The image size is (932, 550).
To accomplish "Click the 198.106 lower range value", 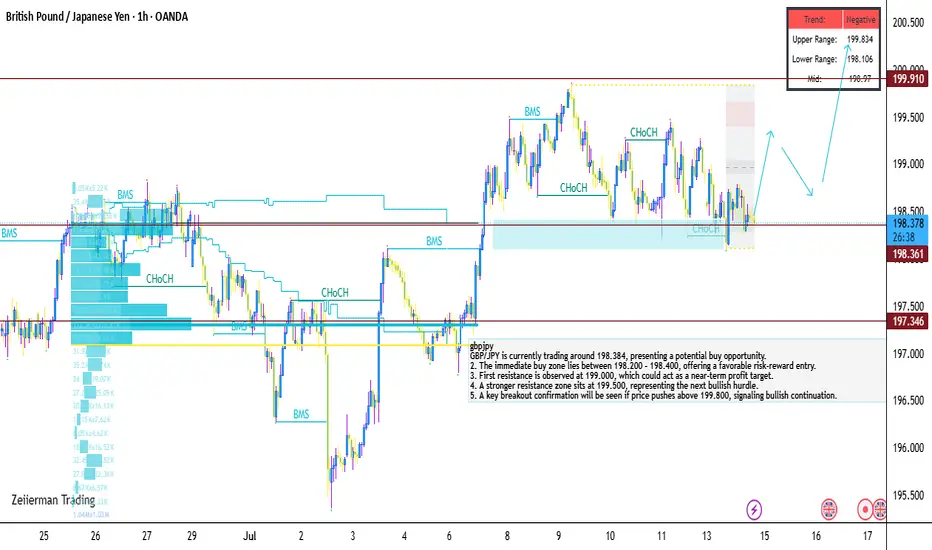I will pos(860,59).
